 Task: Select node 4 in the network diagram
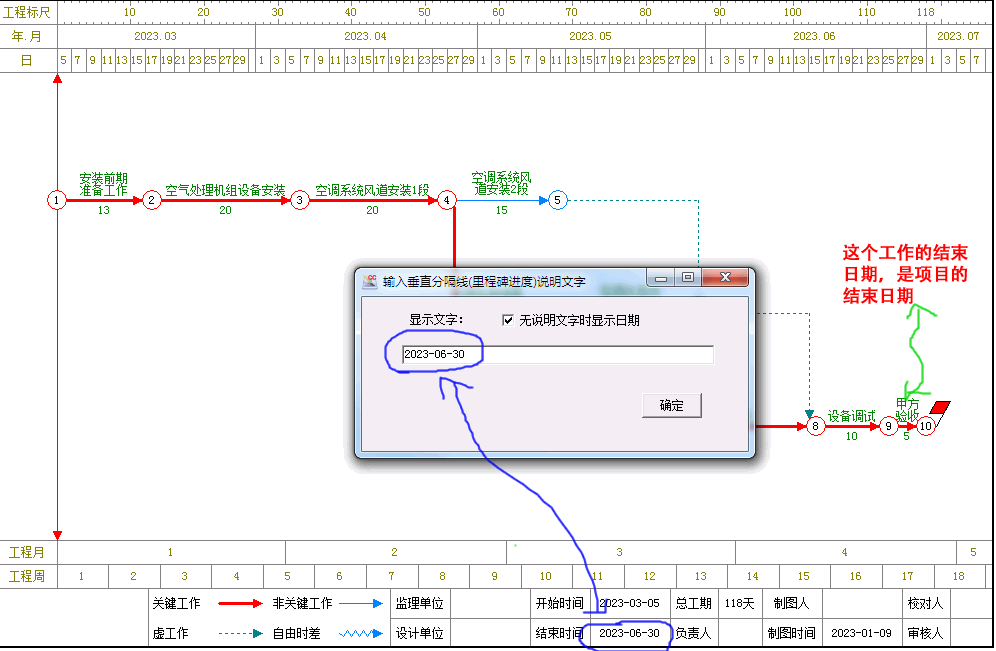[x=447, y=200]
